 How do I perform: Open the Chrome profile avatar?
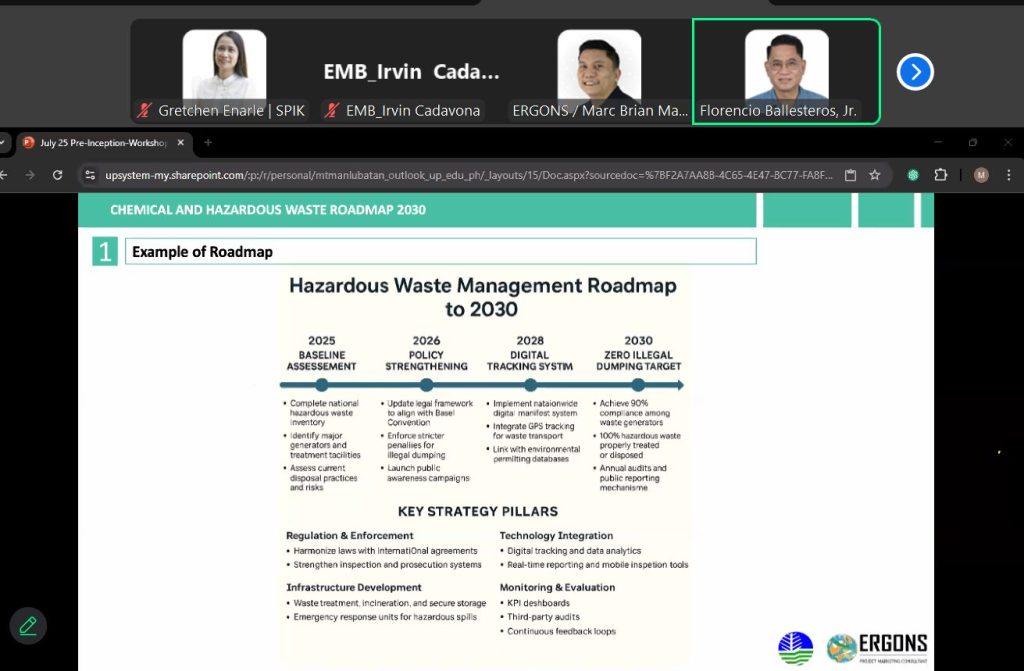pyautogui.click(x=981, y=175)
